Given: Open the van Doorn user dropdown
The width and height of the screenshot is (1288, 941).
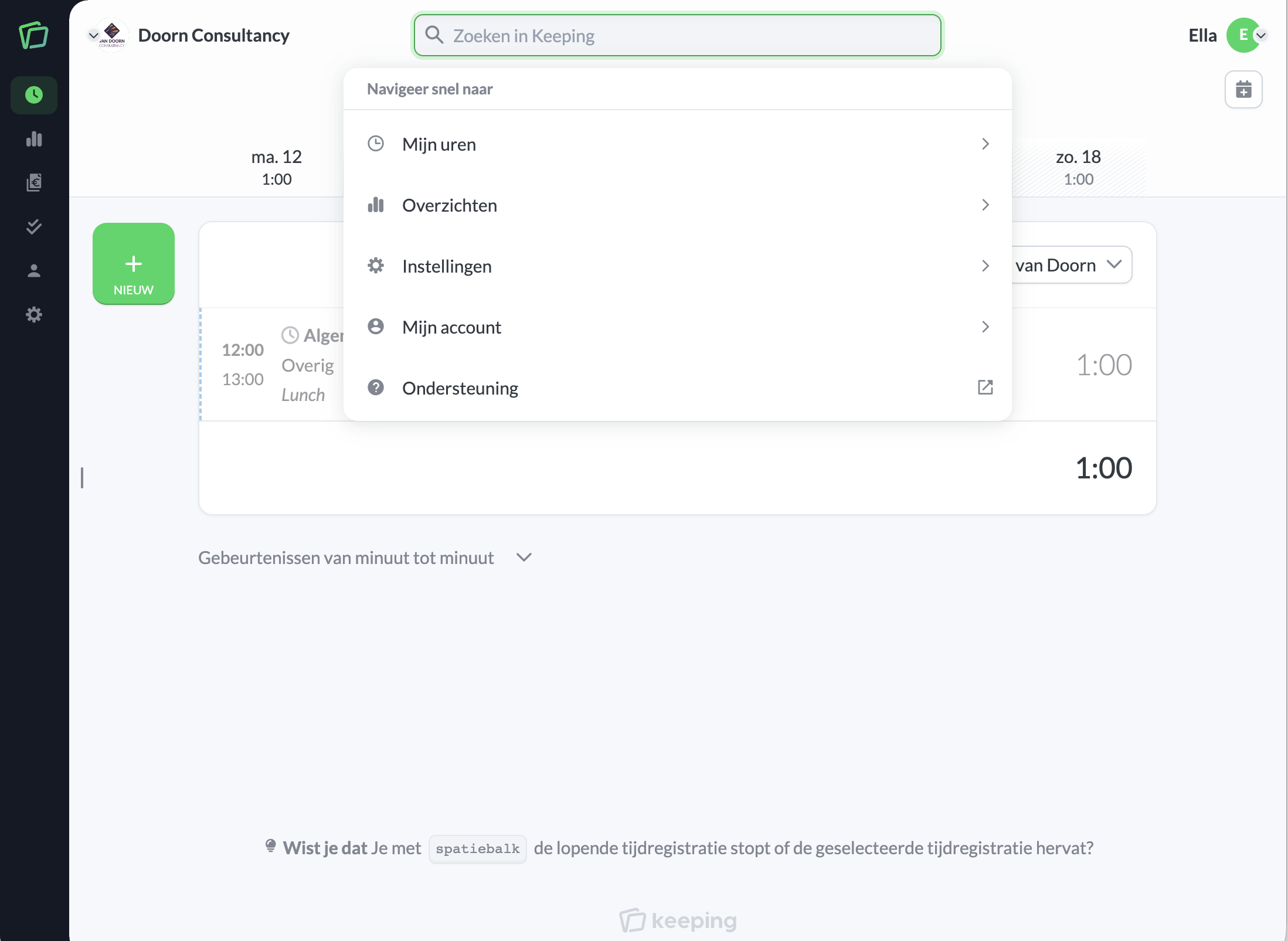Looking at the screenshot, I should pos(1072,265).
